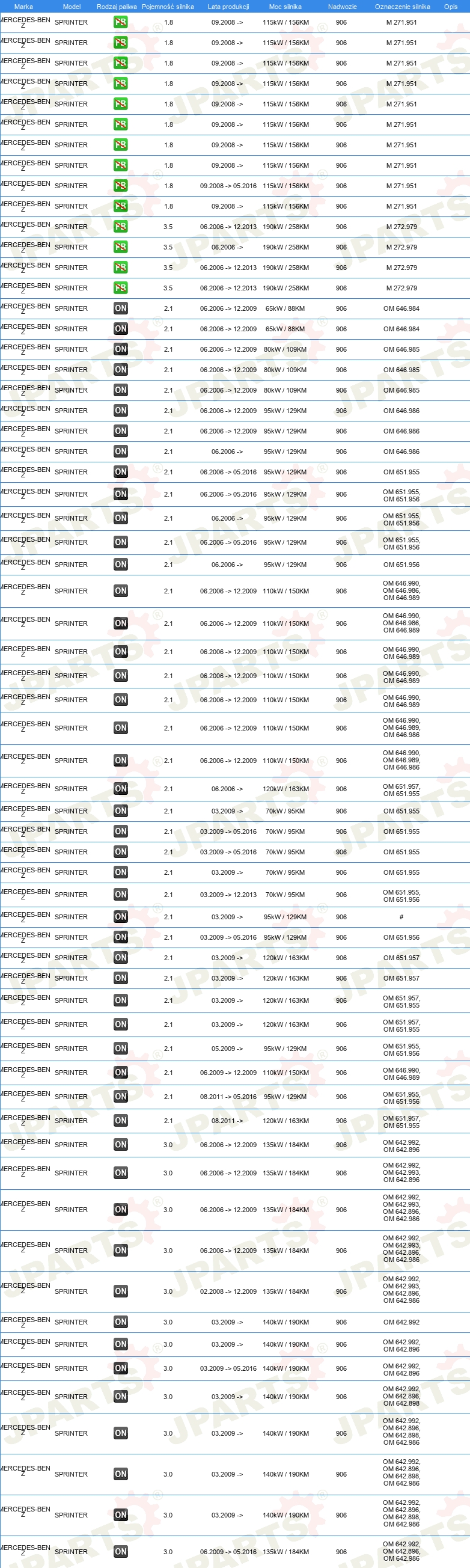Image resolution: width=470 pixels, height=1568 pixels.
Task: Click ON icon in 3.0 row listing only OM 642.992
Action: click(121, 1322)
